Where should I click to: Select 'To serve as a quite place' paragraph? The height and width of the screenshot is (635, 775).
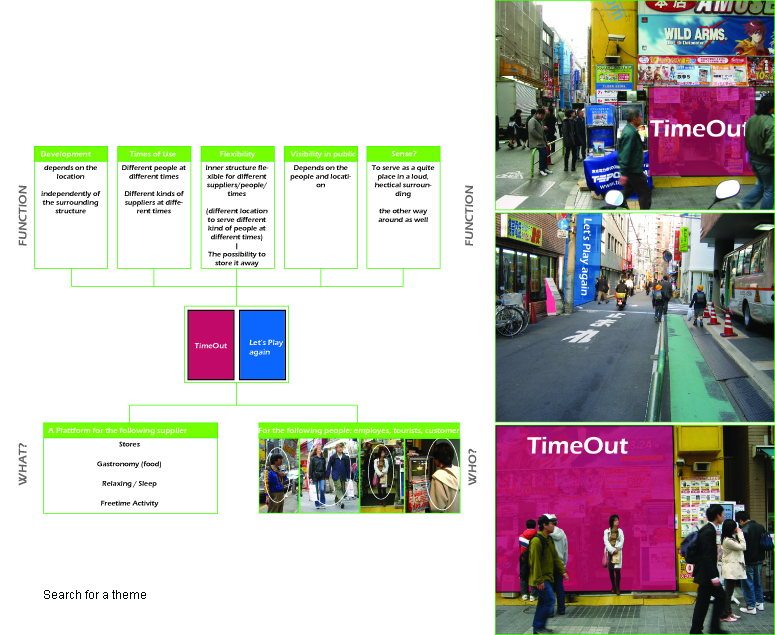point(403,181)
